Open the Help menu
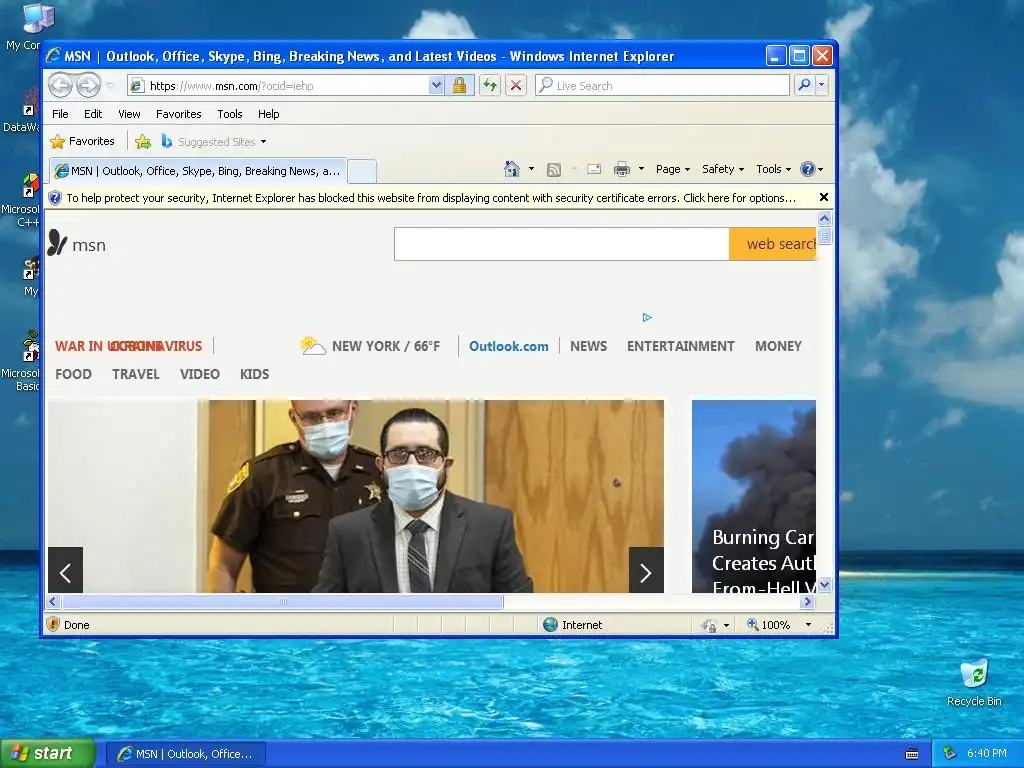This screenshot has width=1024, height=768. [x=268, y=114]
